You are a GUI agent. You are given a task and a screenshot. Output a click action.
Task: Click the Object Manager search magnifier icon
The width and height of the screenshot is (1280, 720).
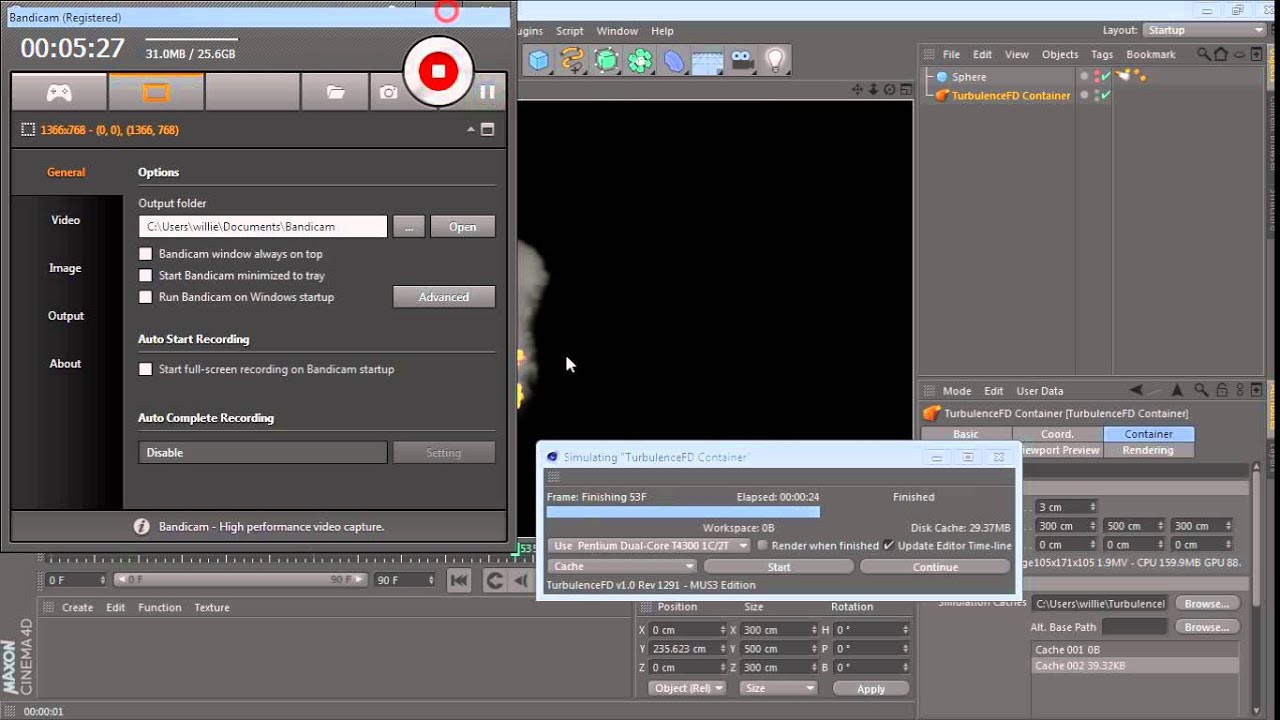click(1204, 54)
